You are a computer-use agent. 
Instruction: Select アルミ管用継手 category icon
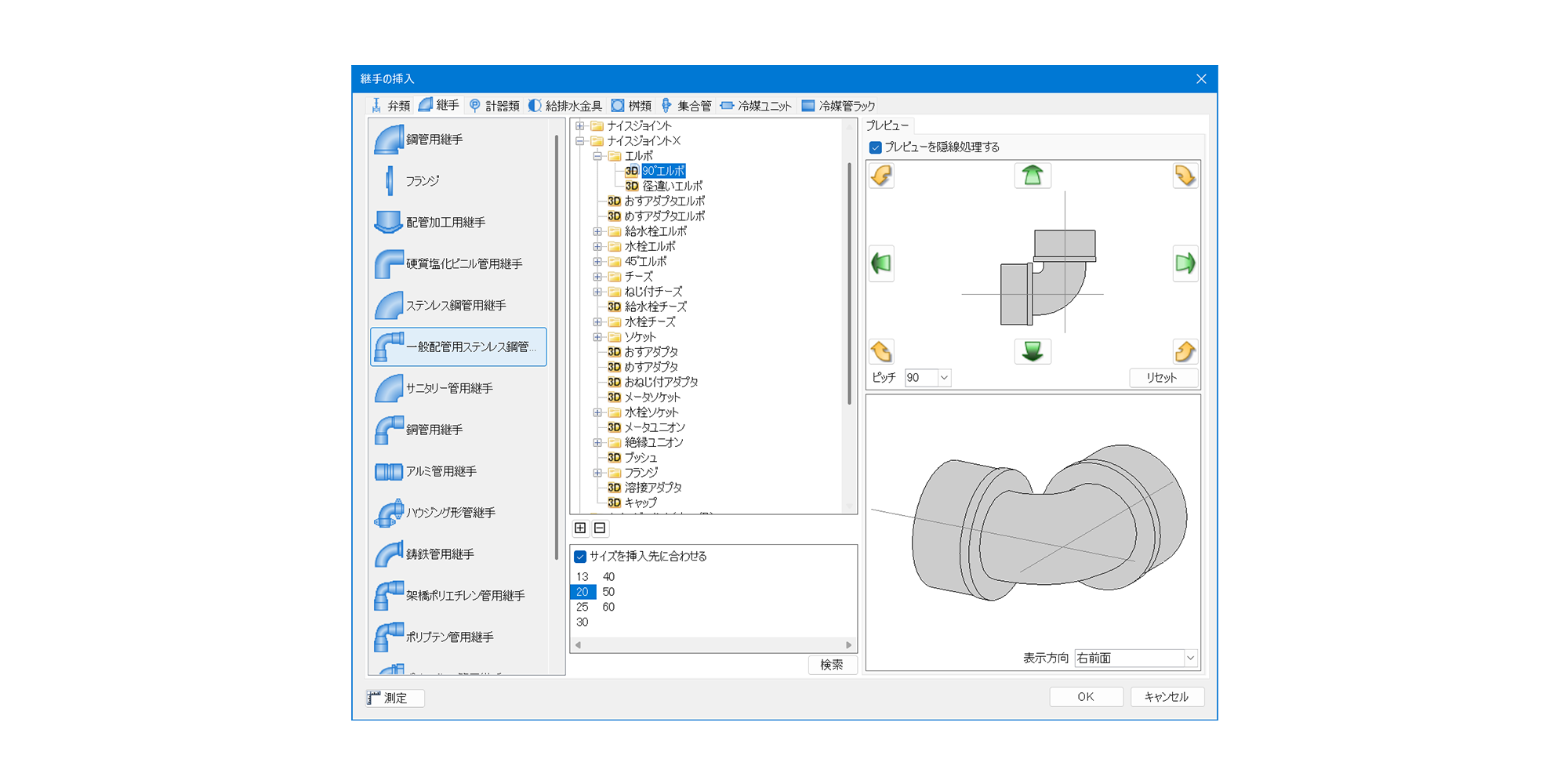point(389,471)
